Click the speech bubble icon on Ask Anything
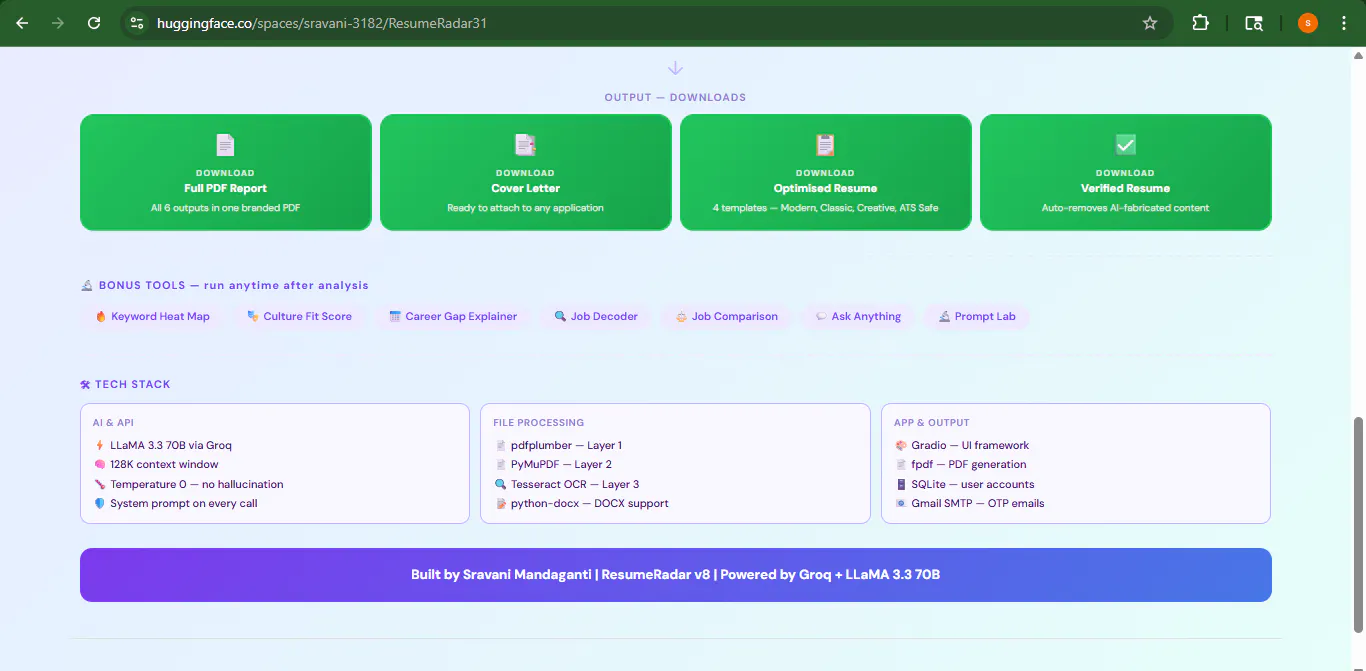The height and width of the screenshot is (671, 1366). point(821,316)
